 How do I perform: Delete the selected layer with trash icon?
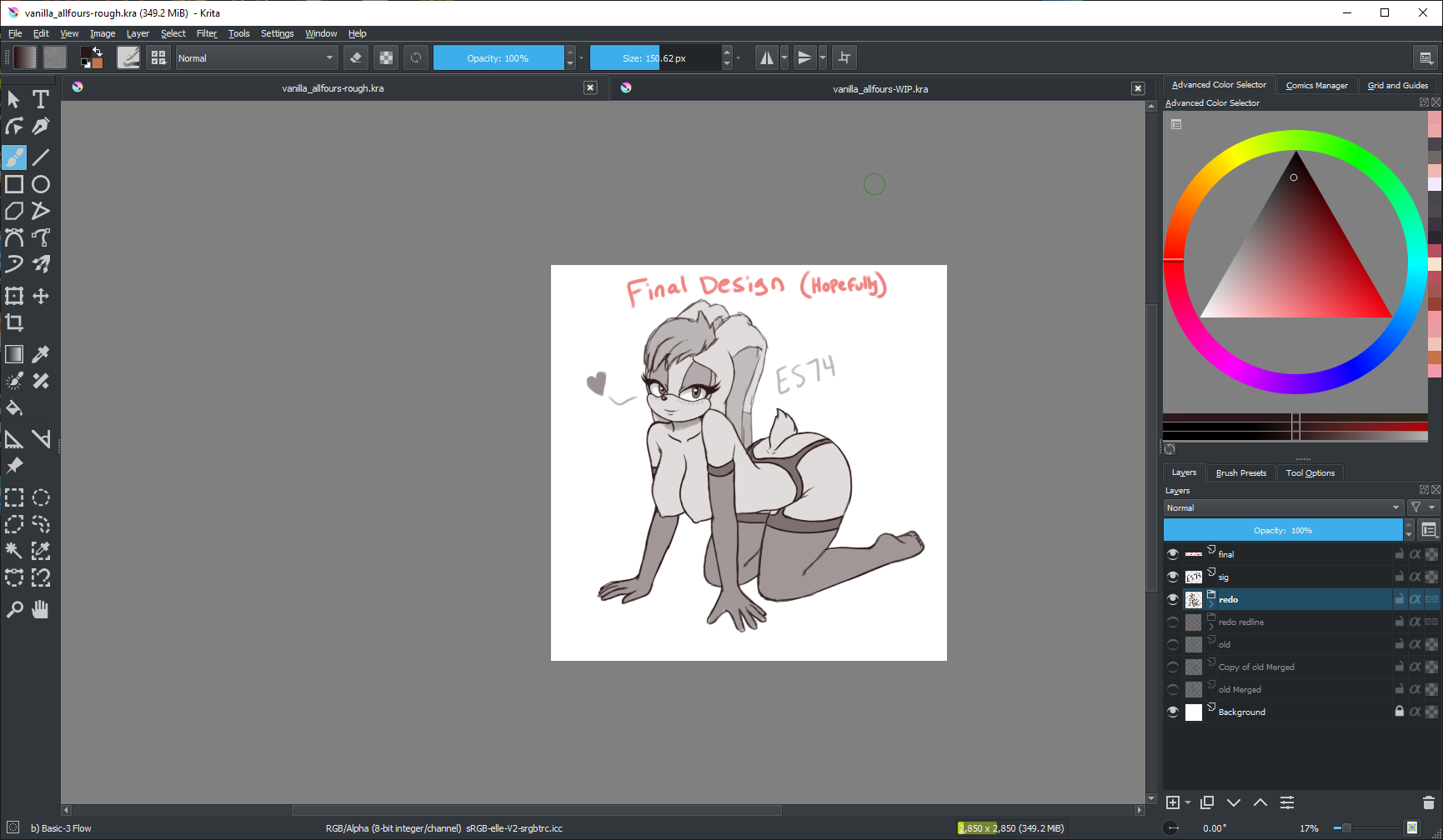[x=1428, y=802]
